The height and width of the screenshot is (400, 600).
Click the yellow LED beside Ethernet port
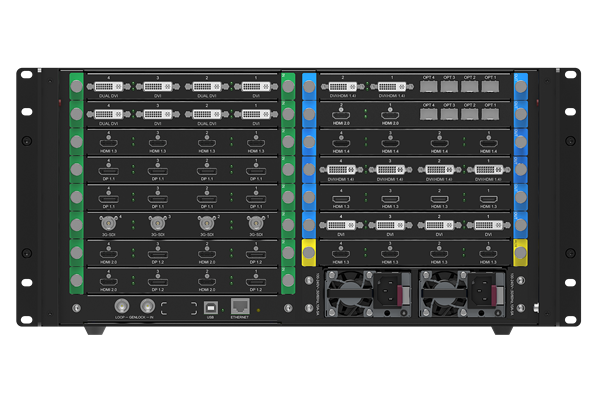(259, 310)
